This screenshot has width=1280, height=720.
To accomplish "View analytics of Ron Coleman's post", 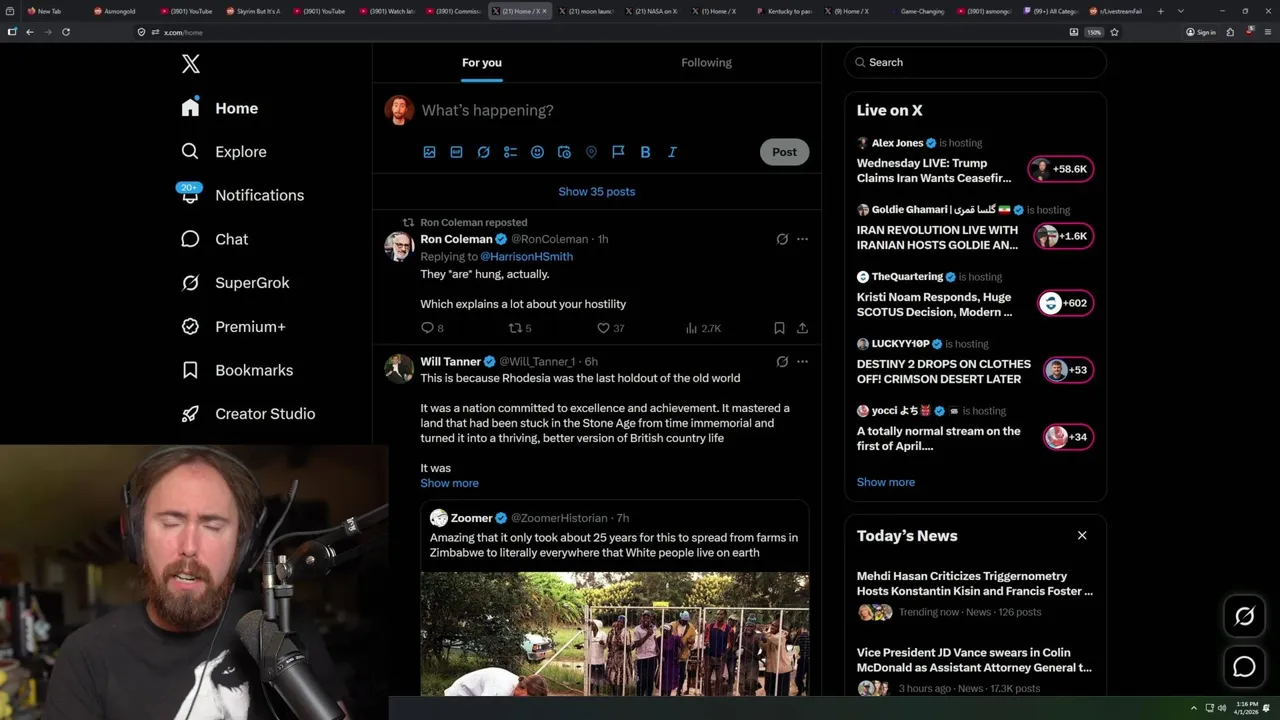I will coord(703,328).
